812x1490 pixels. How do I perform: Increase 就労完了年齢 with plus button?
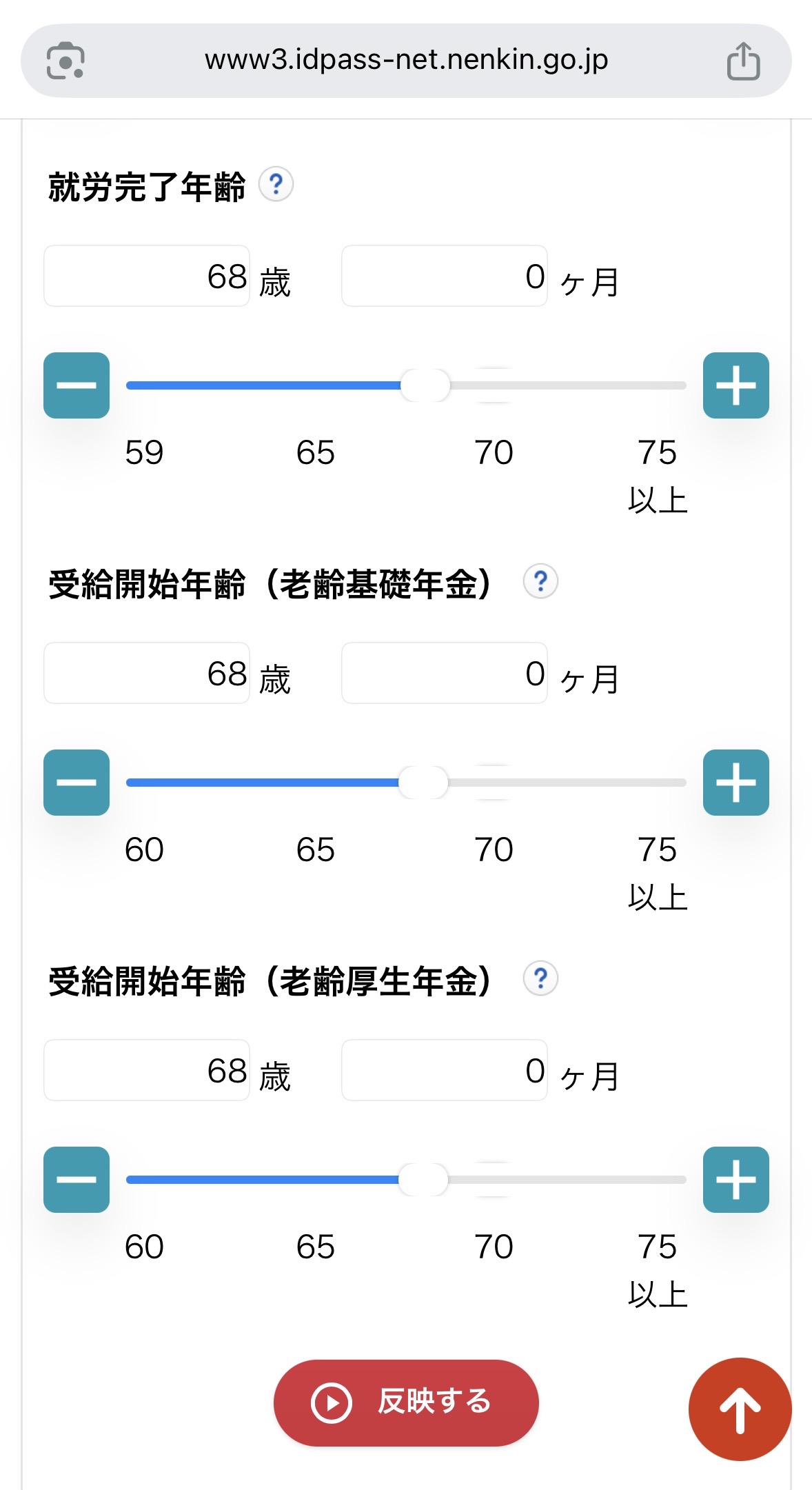click(x=735, y=385)
